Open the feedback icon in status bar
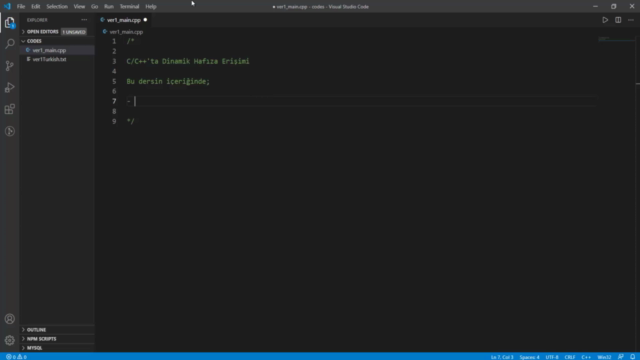The height and width of the screenshot is (360, 640). (620, 357)
